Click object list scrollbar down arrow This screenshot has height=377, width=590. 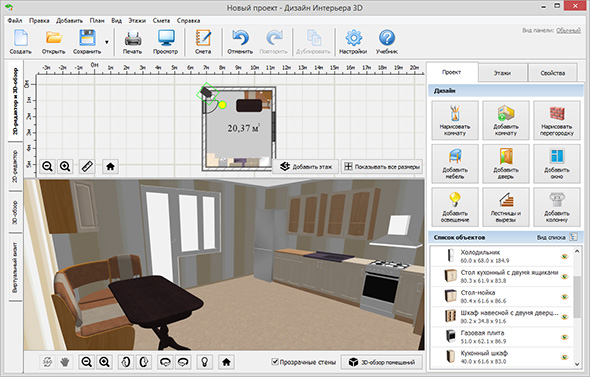point(577,364)
